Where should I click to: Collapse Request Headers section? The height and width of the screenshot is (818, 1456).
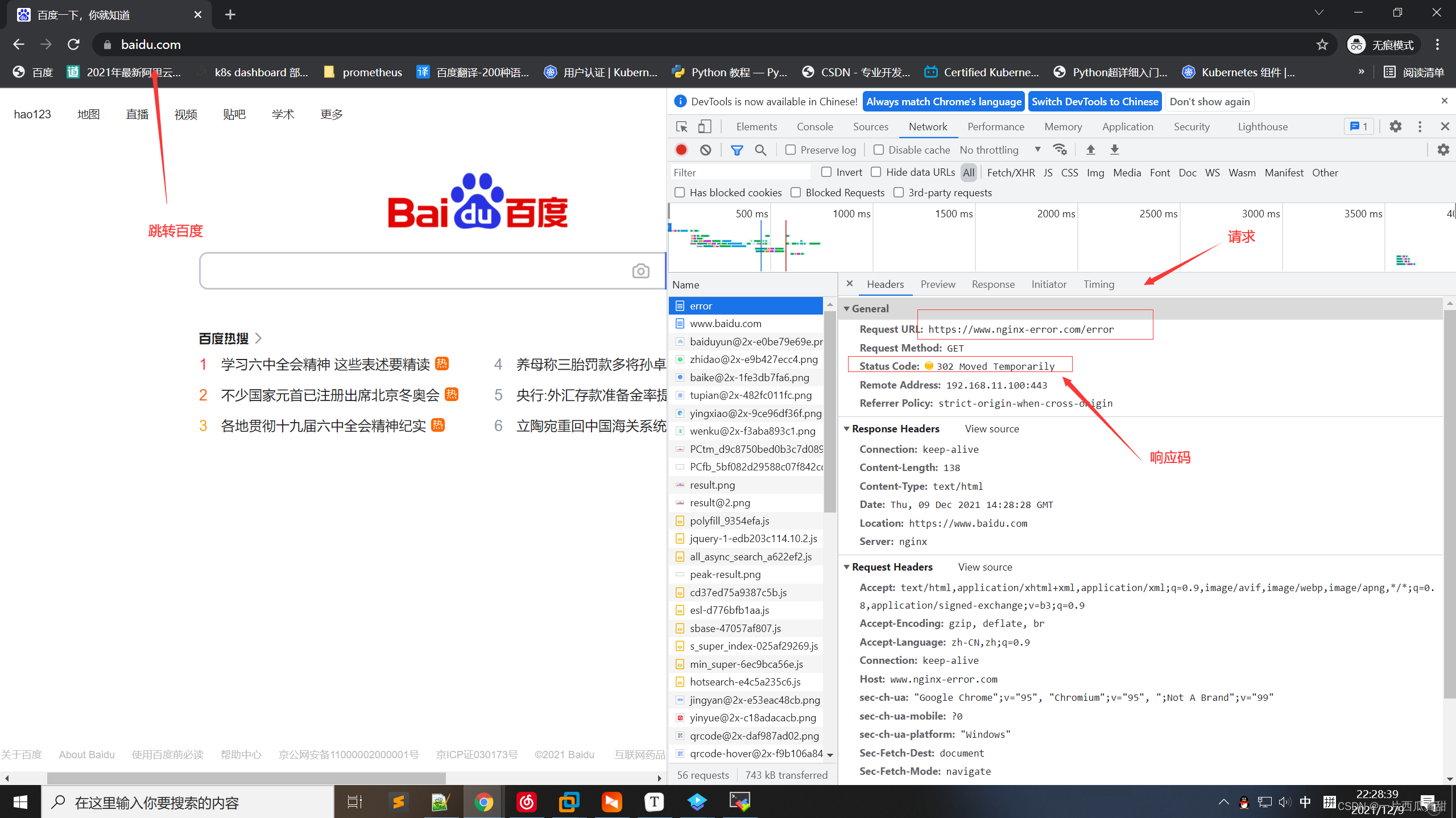(x=846, y=567)
